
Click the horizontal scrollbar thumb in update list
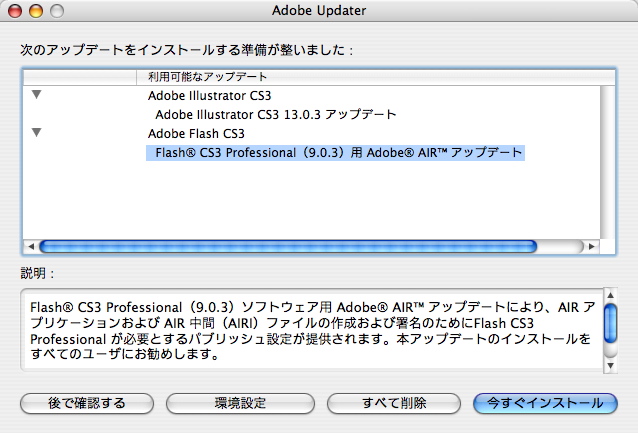click(x=288, y=246)
